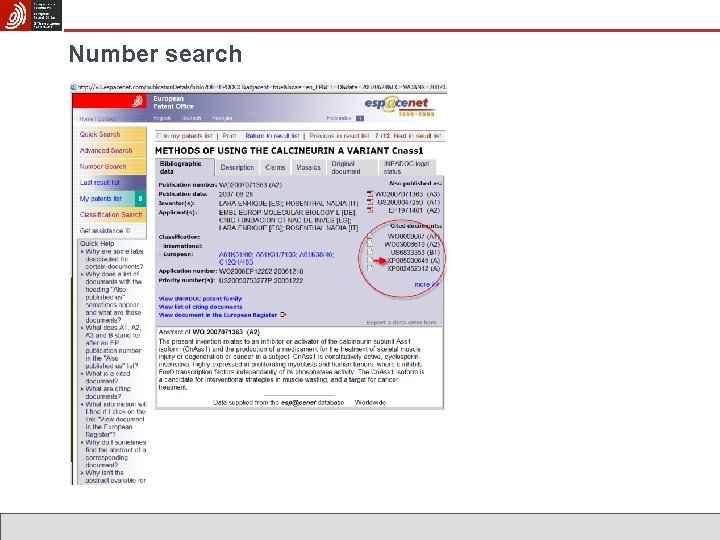Open PDF icon beside EP1971401 (A2)
The width and height of the screenshot is (720, 540).
pyautogui.click(x=370, y=210)
